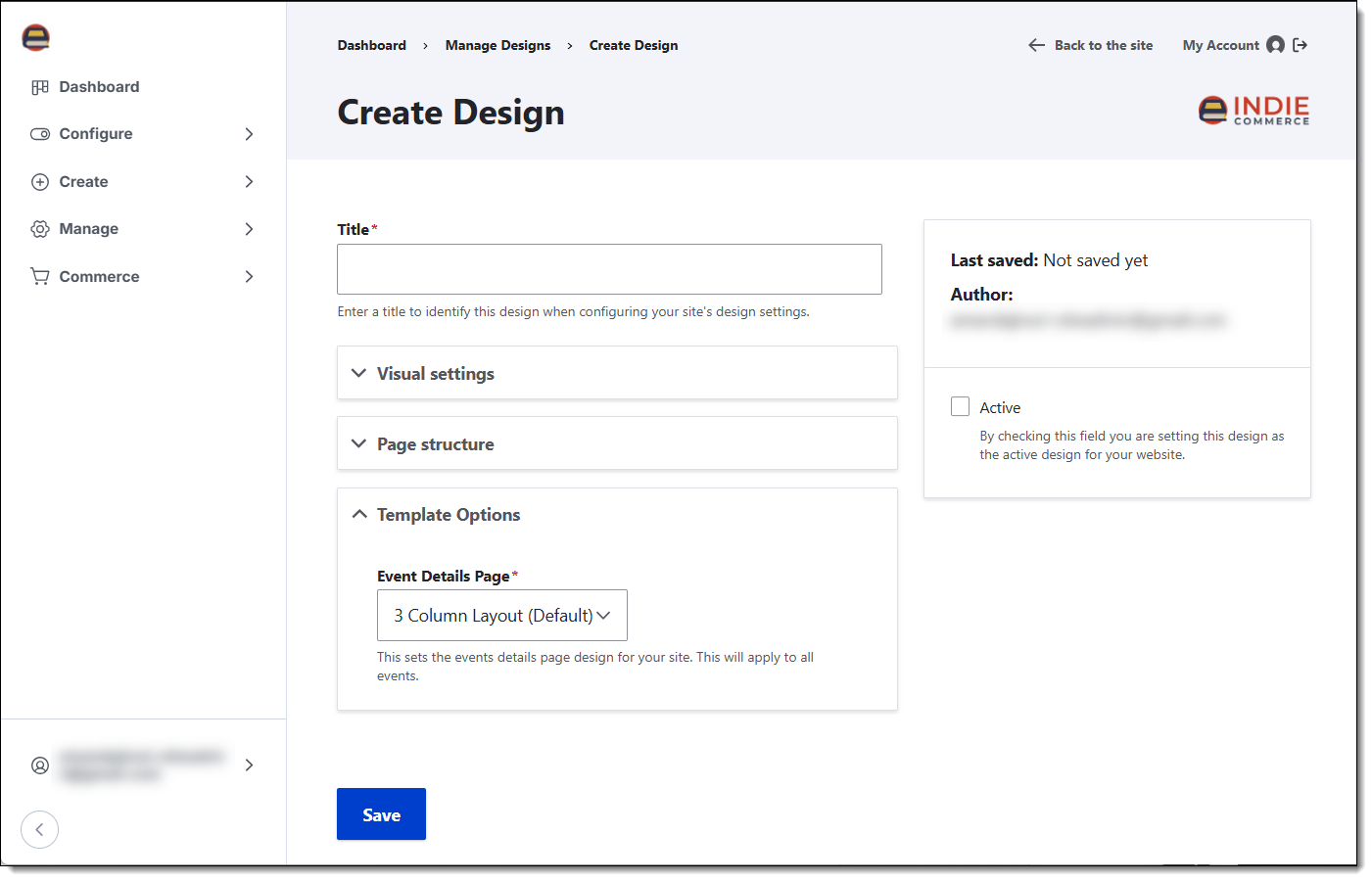Click the My Account avatar icon
The height and width of the screenshot is (881, 1372).
coord(1275,45)
